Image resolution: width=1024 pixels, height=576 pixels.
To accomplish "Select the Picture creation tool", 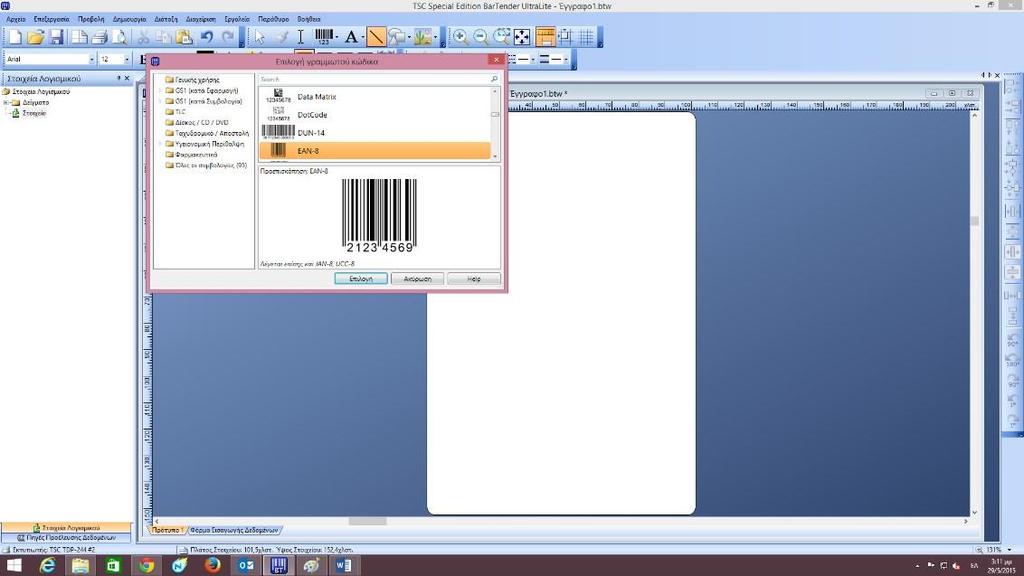I will [x=423, y=37].
